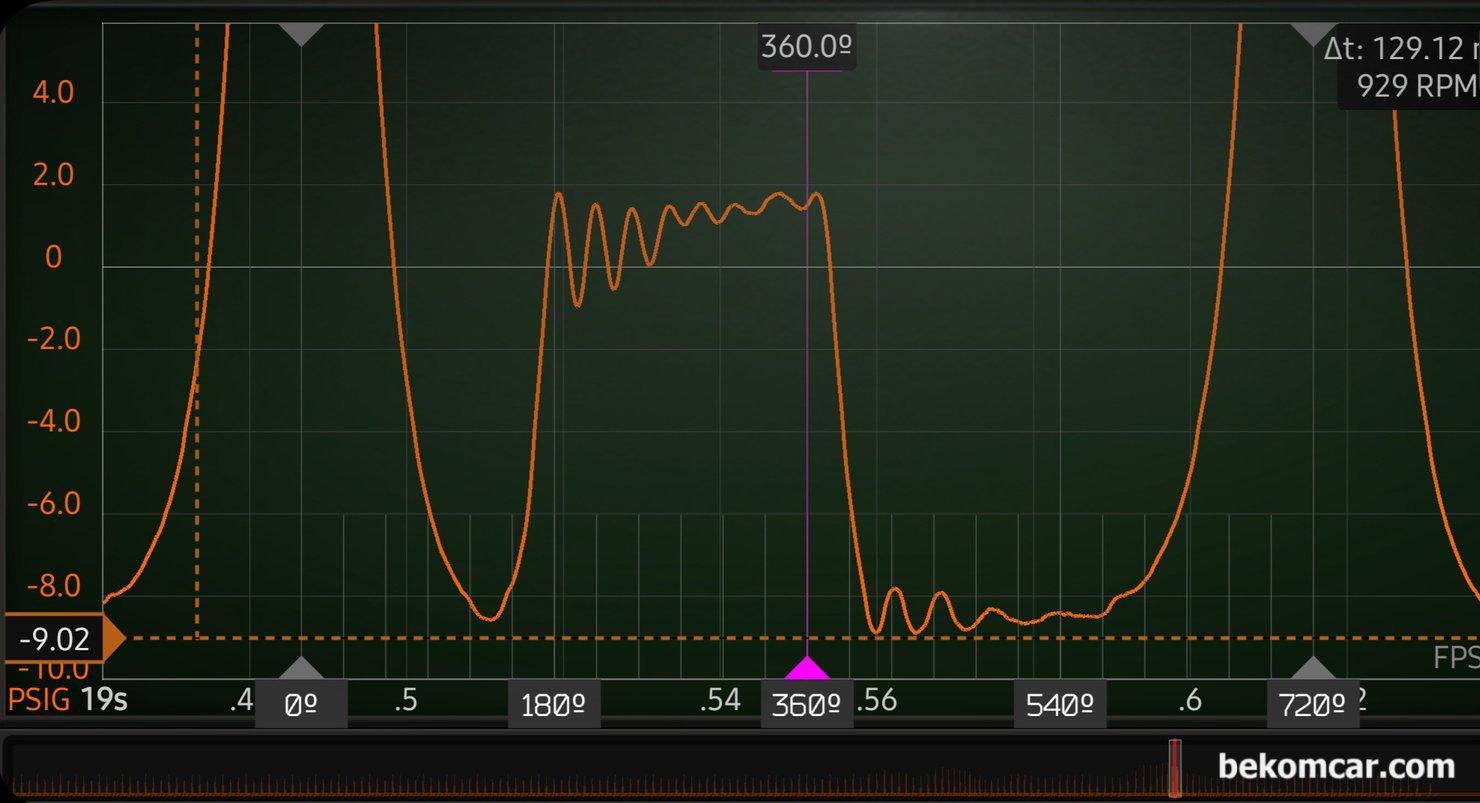This screenshot has width=1480, height=803.
Task: Click the red playhead in the overview strip
Action: [x=1175, y=767]
